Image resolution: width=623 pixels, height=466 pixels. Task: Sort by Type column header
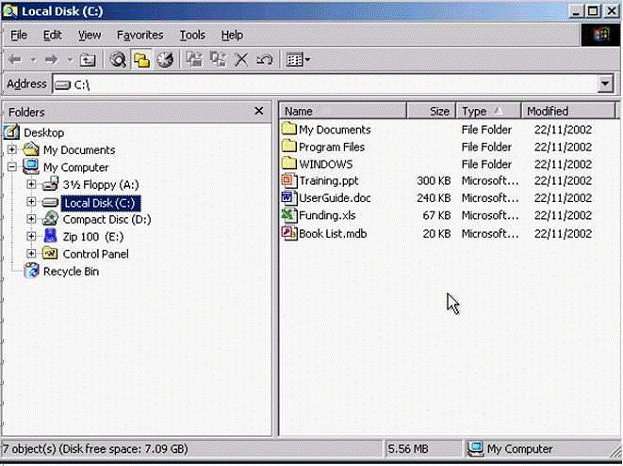(x=488, y=111)
